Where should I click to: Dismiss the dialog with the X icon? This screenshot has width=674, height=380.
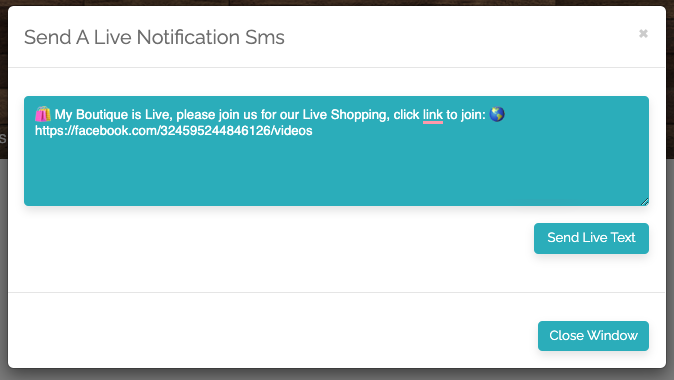(643, 34)
